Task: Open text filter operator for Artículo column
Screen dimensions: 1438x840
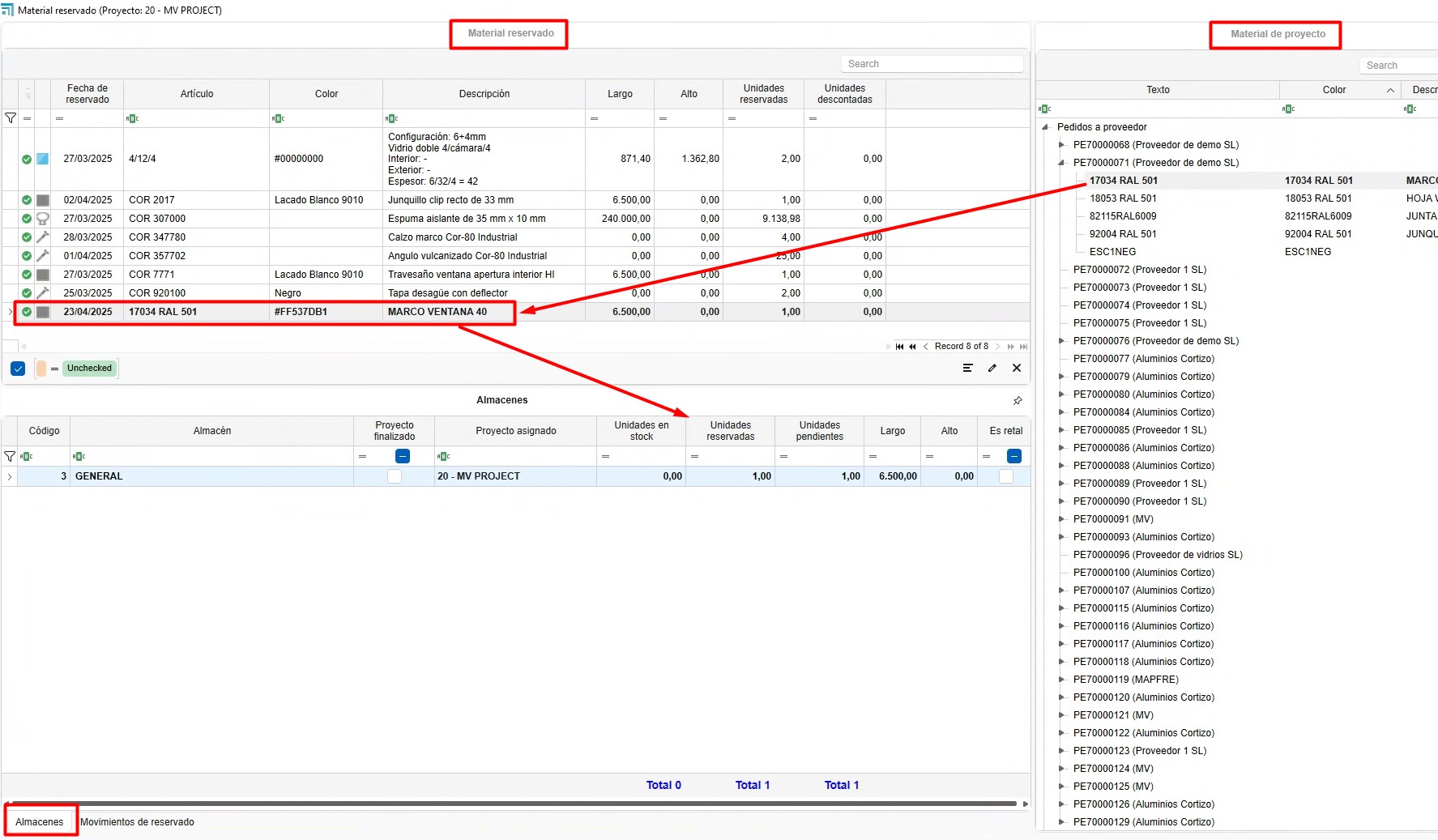Action: pyautogui.click(x=132, y=118)
